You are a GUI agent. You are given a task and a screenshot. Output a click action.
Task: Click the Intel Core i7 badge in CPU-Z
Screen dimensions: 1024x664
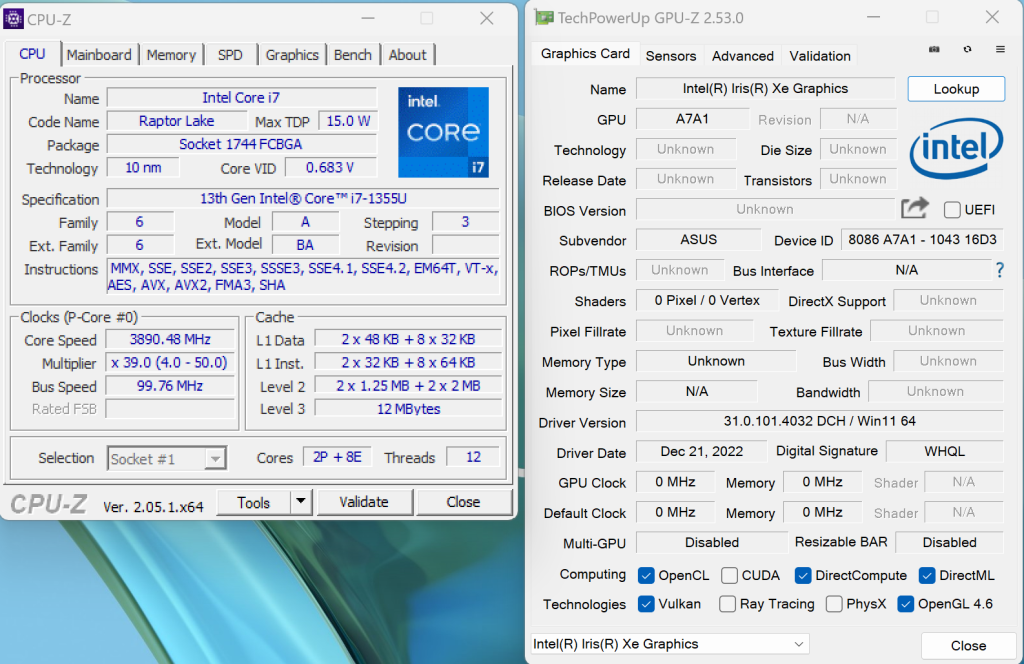443,131
